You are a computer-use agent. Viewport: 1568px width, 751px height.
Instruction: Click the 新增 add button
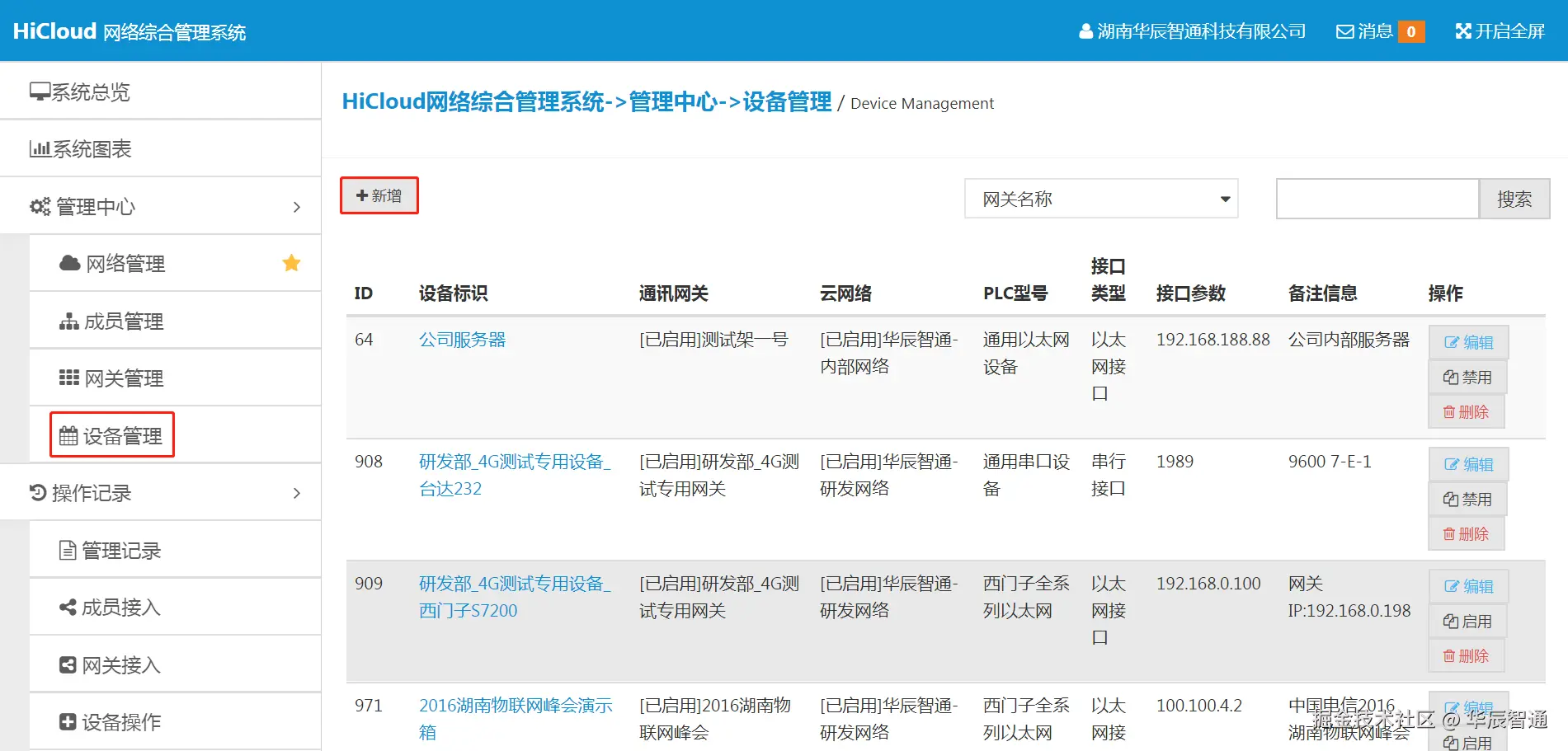[379, 195]
